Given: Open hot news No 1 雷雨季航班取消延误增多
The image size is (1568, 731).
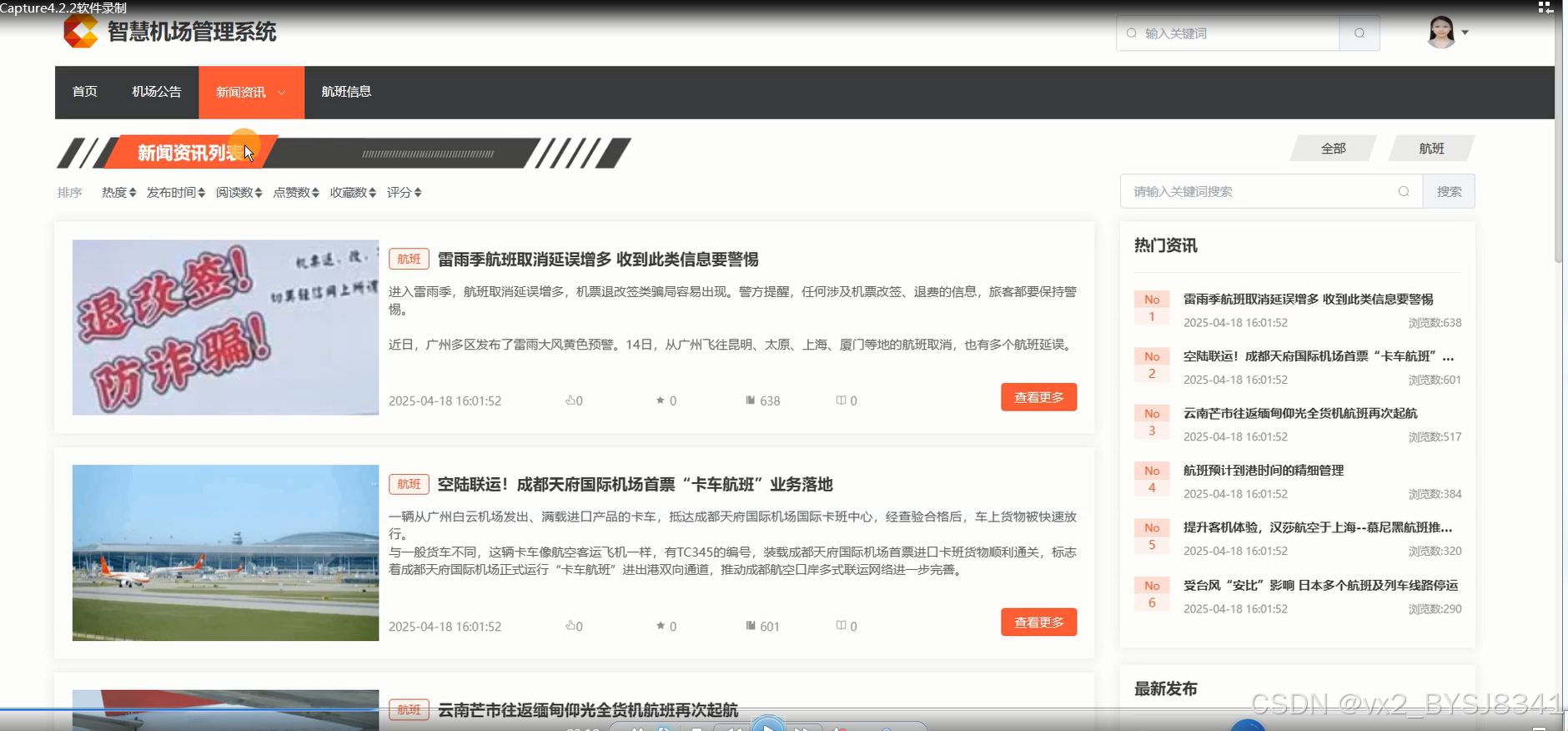Looking at the screenshot, I should [1308, 300].
